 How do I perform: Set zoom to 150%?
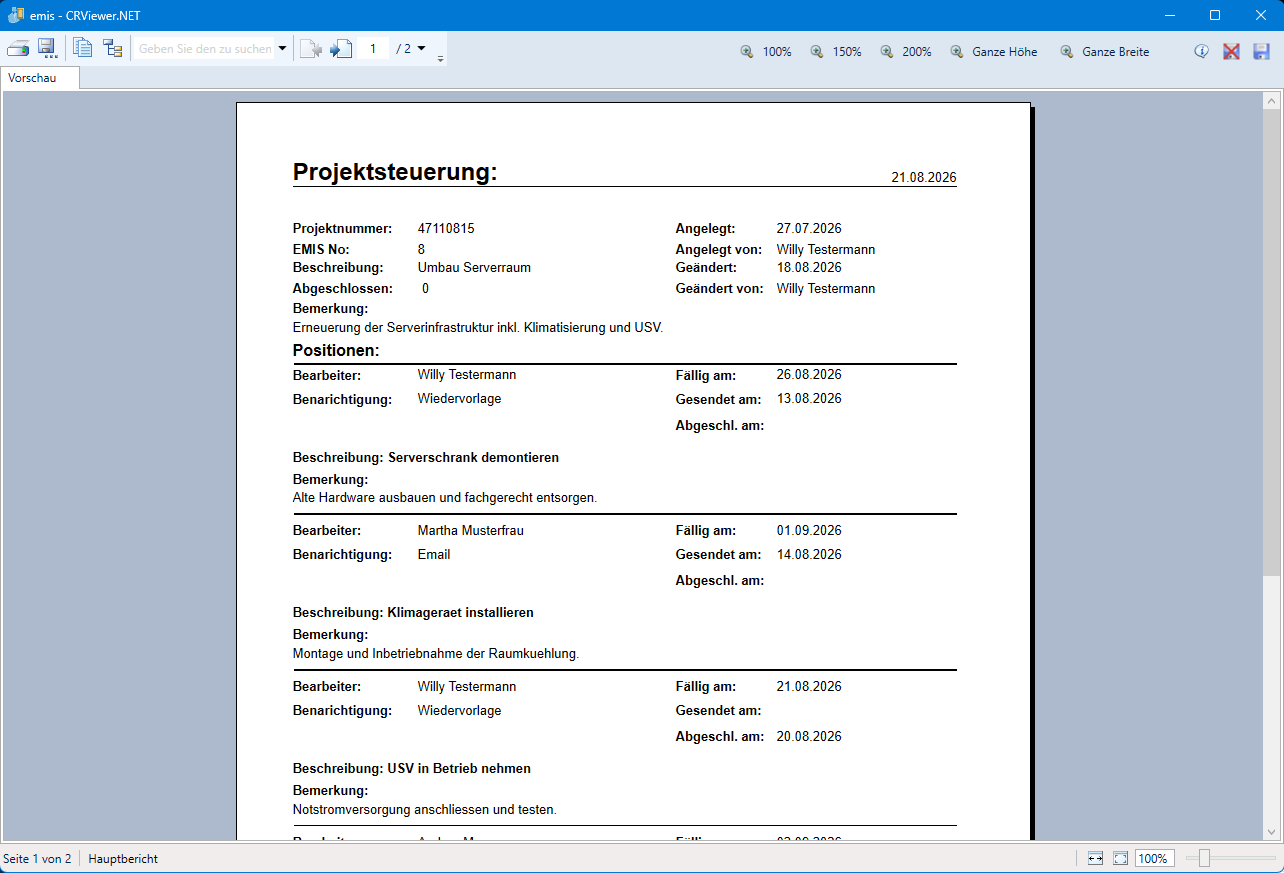[x=836, y=51]
